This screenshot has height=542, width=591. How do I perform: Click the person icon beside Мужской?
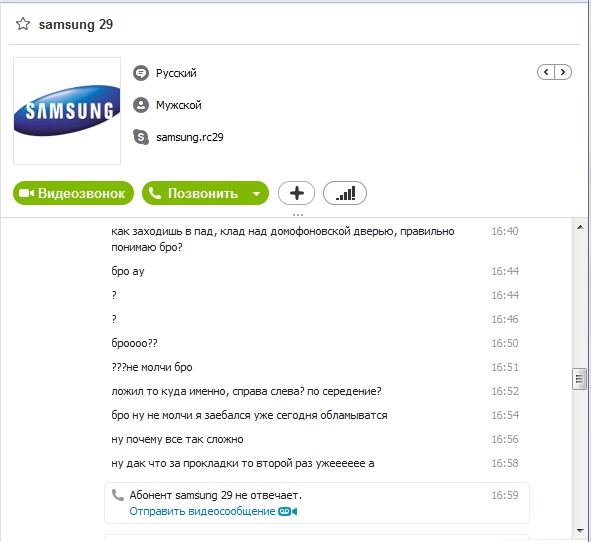pos(141,105)
